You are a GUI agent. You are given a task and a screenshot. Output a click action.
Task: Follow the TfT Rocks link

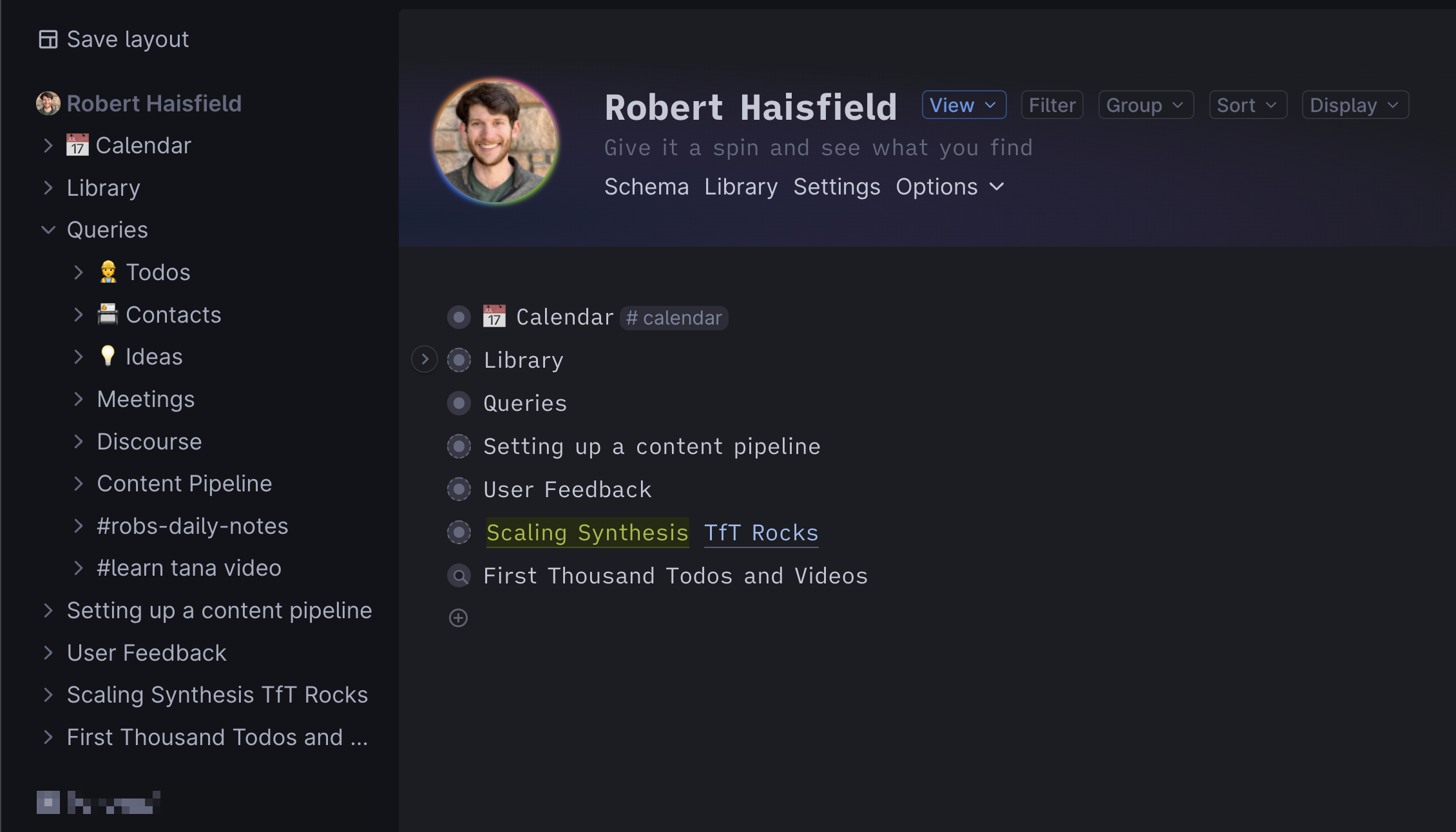coord(761,533)
